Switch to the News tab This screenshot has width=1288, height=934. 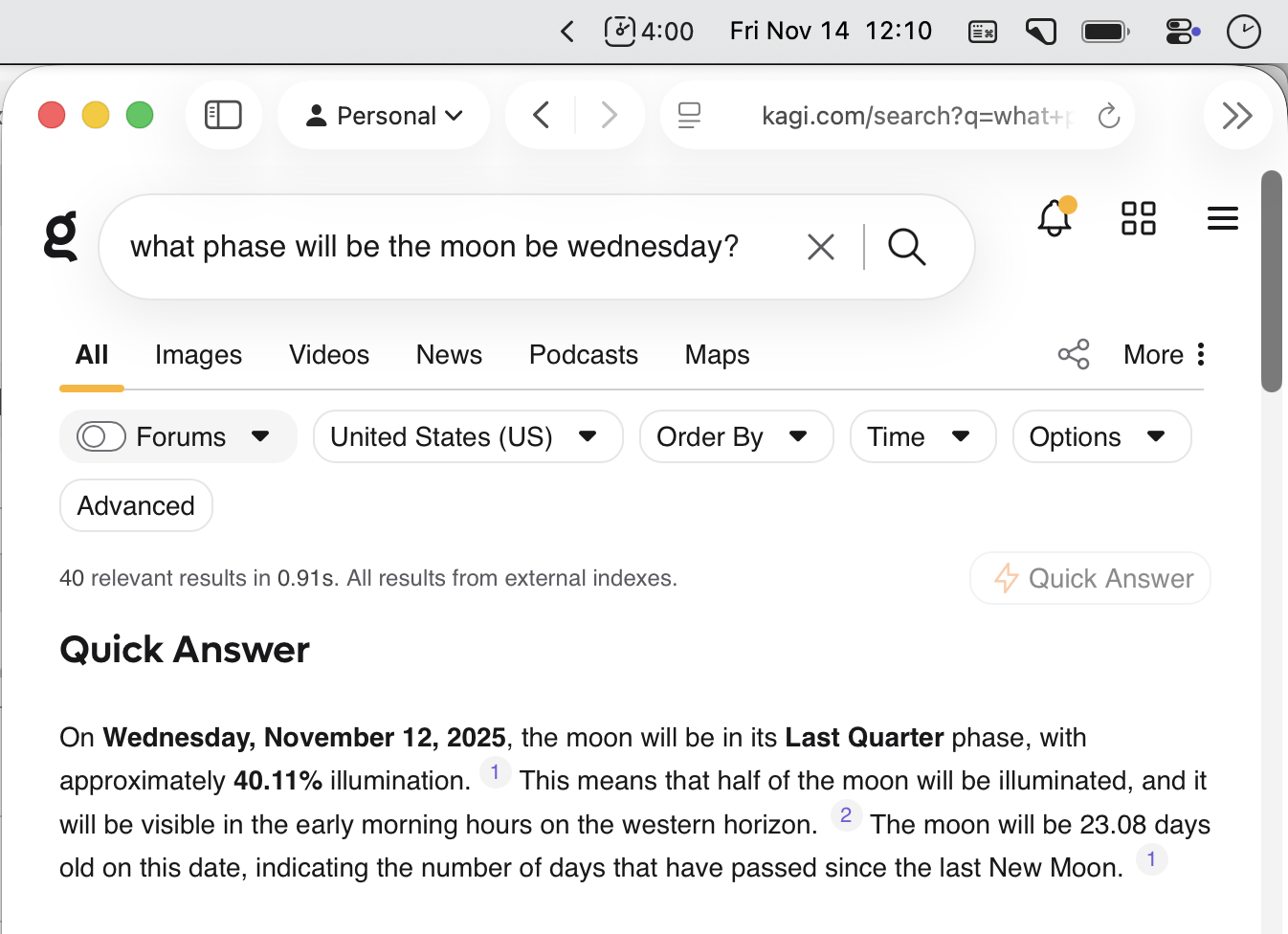(x=449, y=355)
